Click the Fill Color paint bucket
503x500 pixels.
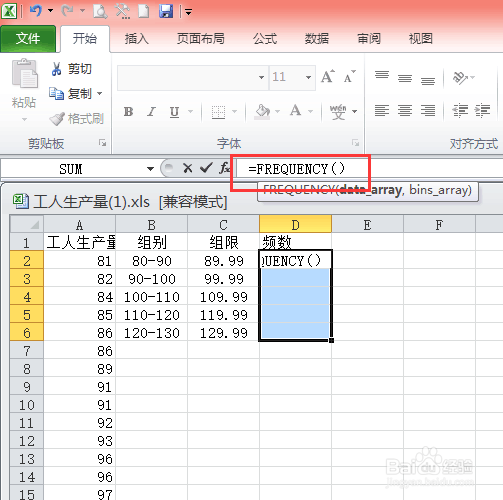click(x=262, y=111)
